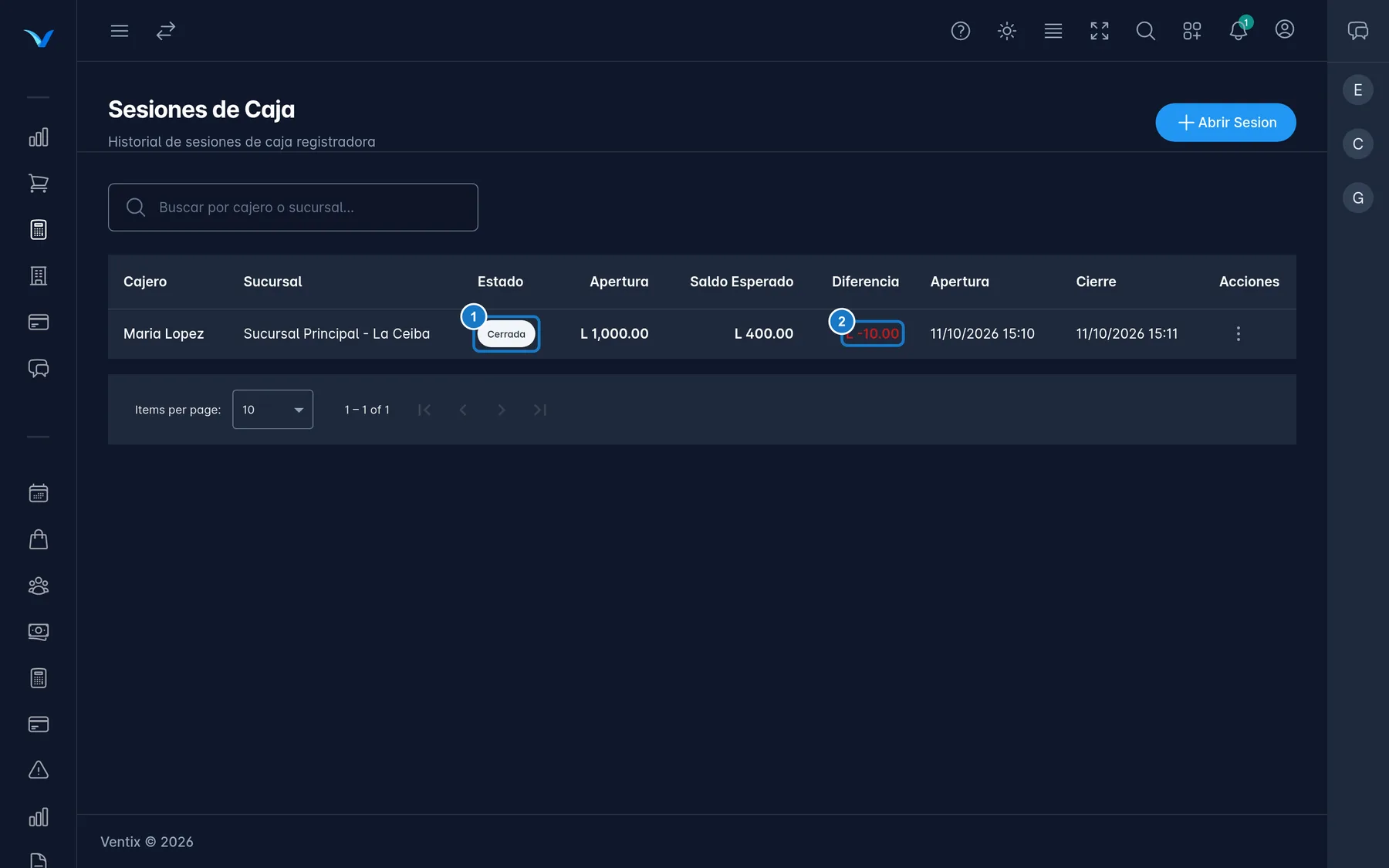Select contact avatar G
This screenshot has height=868, width=1389.
coord(1358,198)
